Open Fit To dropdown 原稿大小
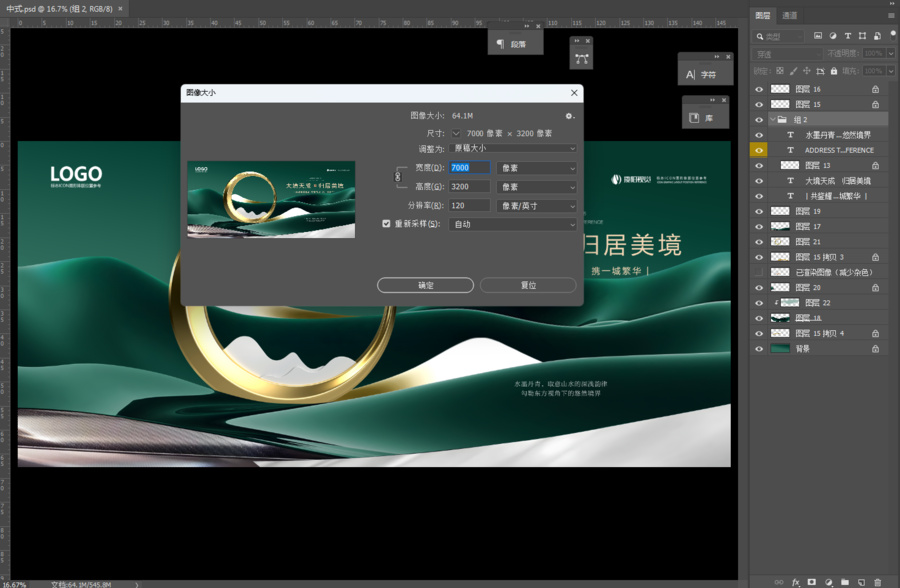Screen dimensions: 900x588 513,148
